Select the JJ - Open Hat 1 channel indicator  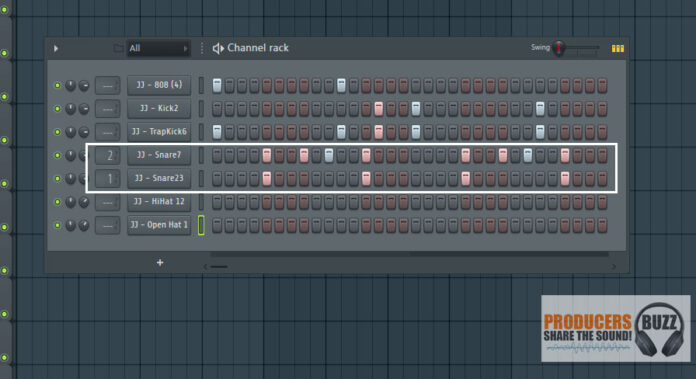click(201, 225)
